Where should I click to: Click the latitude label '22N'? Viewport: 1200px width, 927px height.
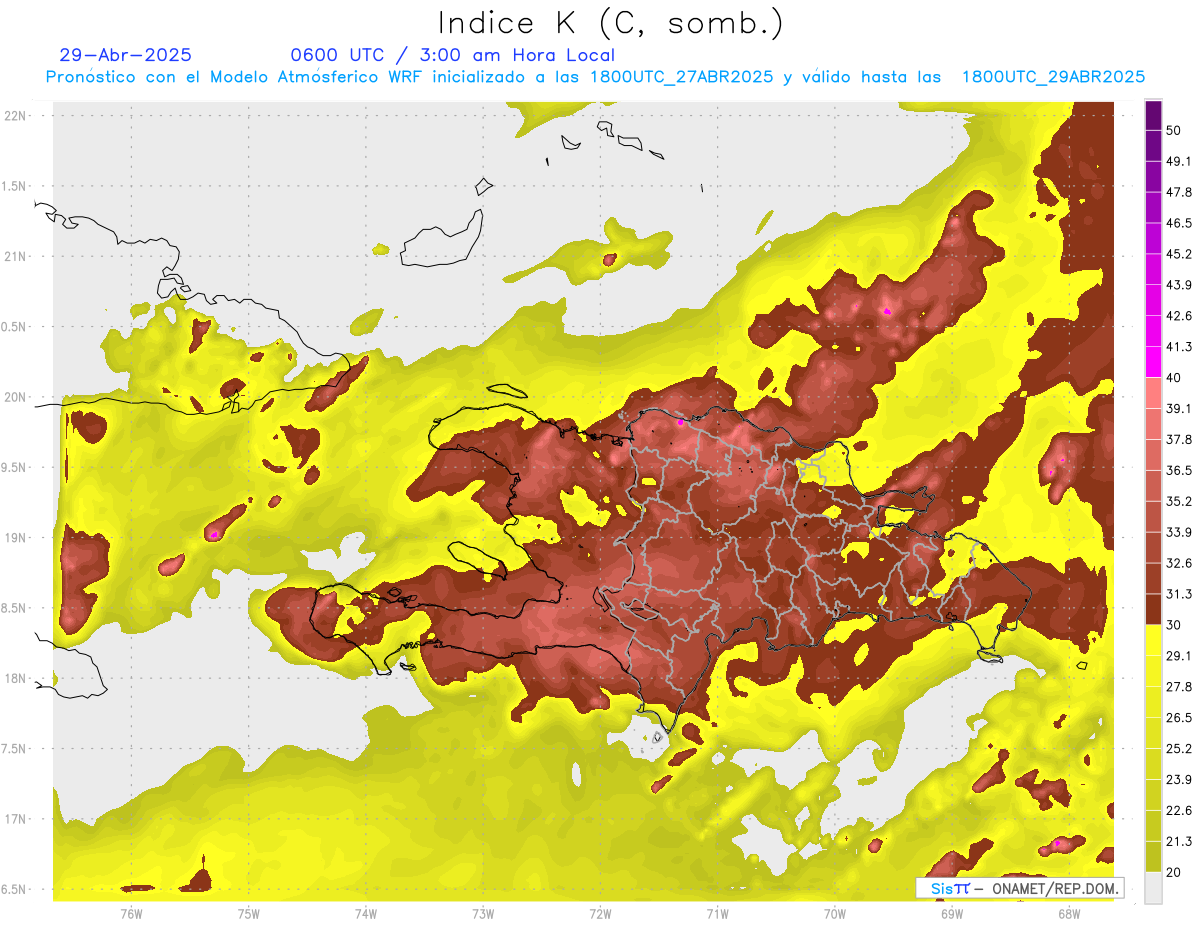pyautogui.click(x=16, y=115)
